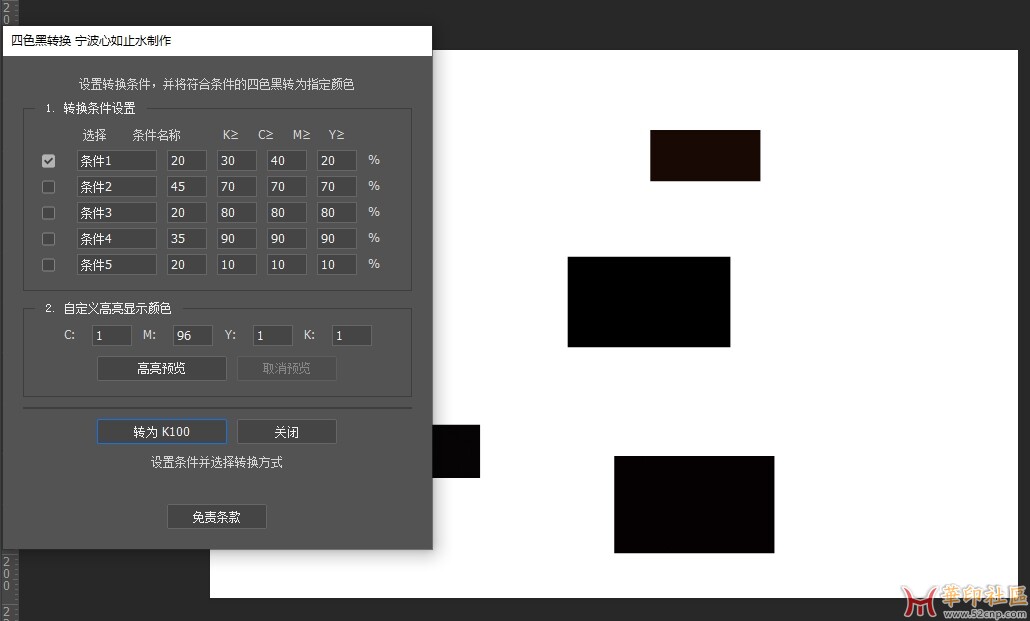Select the 条件5 checkbox
Viewport: 1030px width, 621px height.
(x=48, y=265)
